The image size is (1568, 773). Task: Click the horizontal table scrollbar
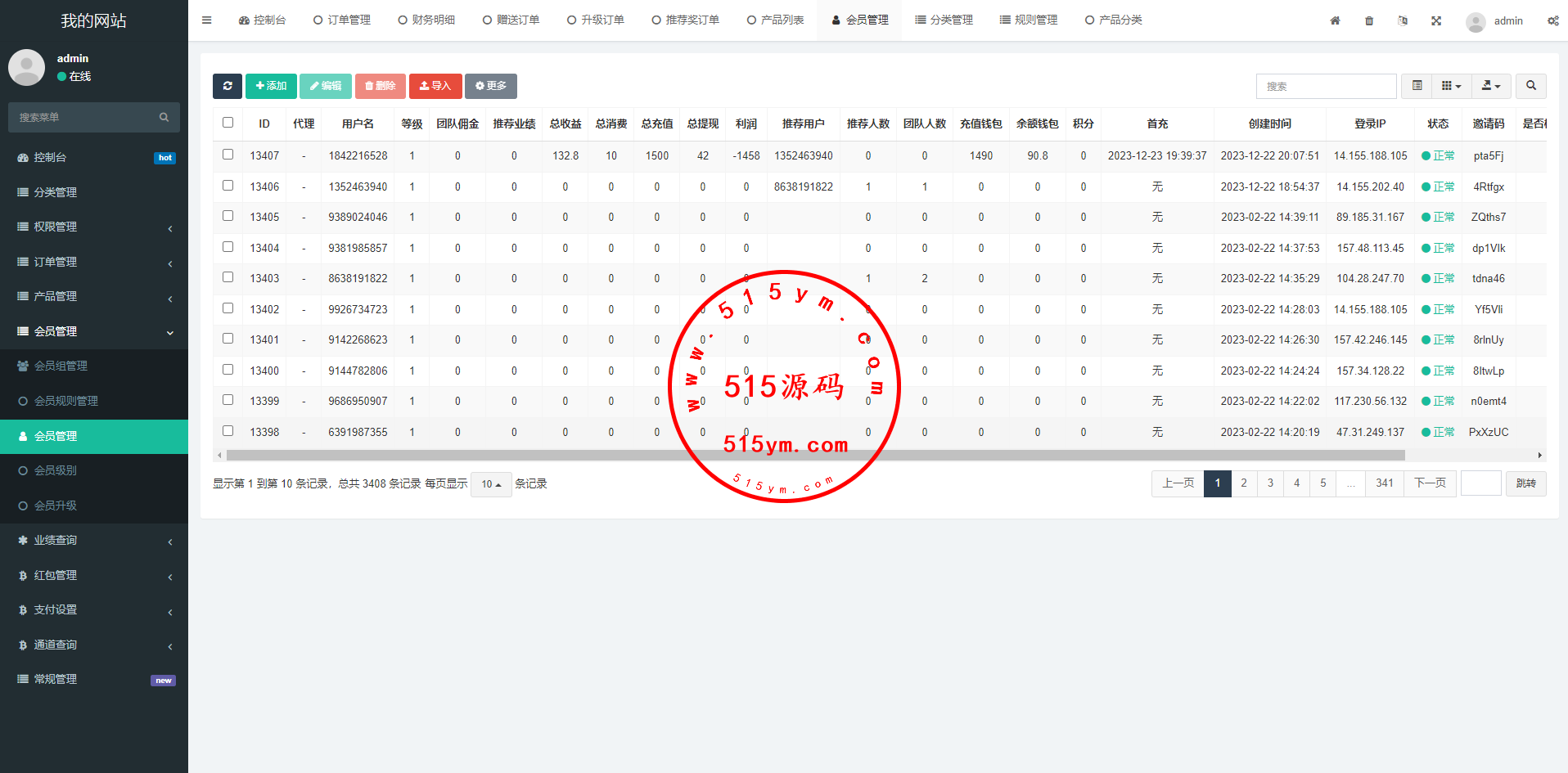click(814, 455)
